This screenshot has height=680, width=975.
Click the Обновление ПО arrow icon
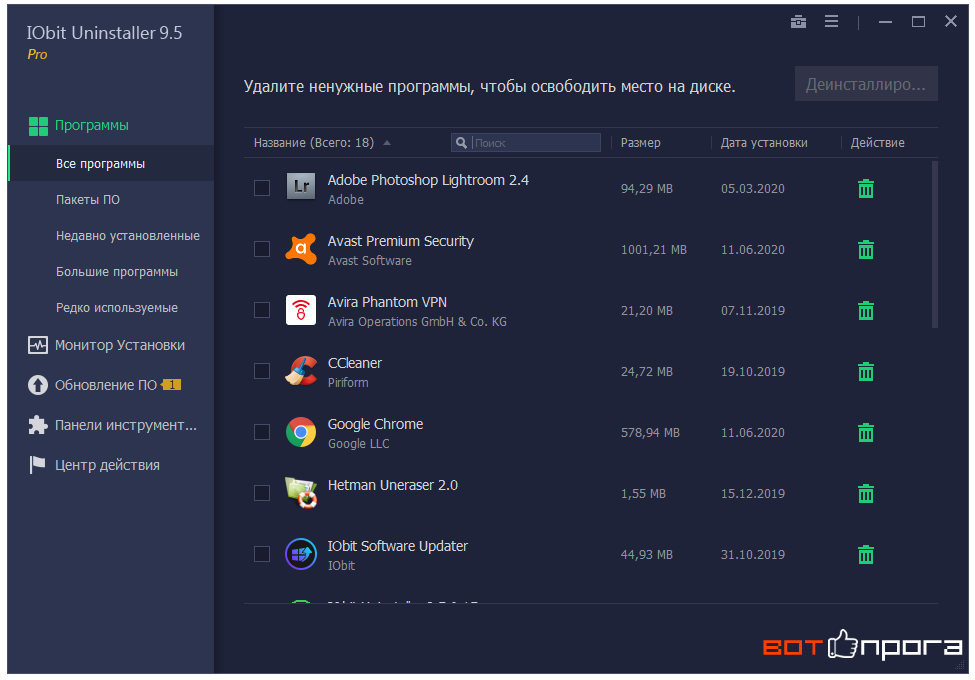(38, 385)
